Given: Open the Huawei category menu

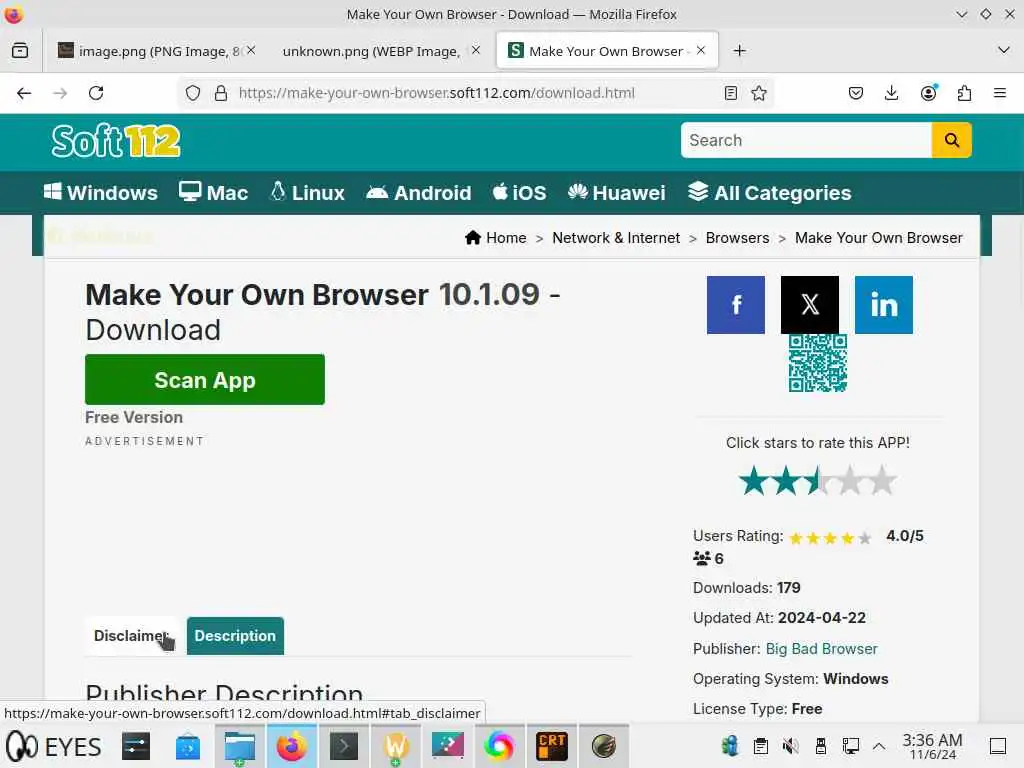Looking at the screenshot, I should (x=616, y=193).
